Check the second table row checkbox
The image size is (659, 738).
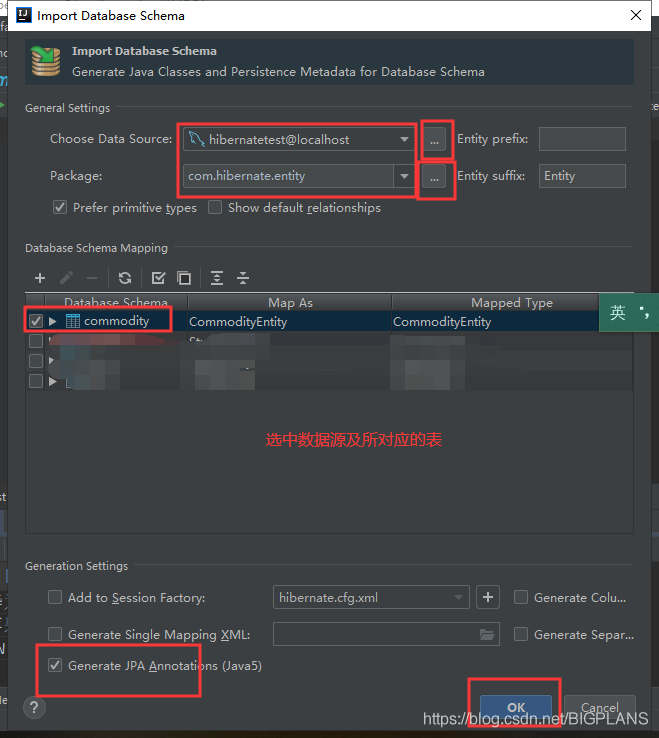[36, 341]
